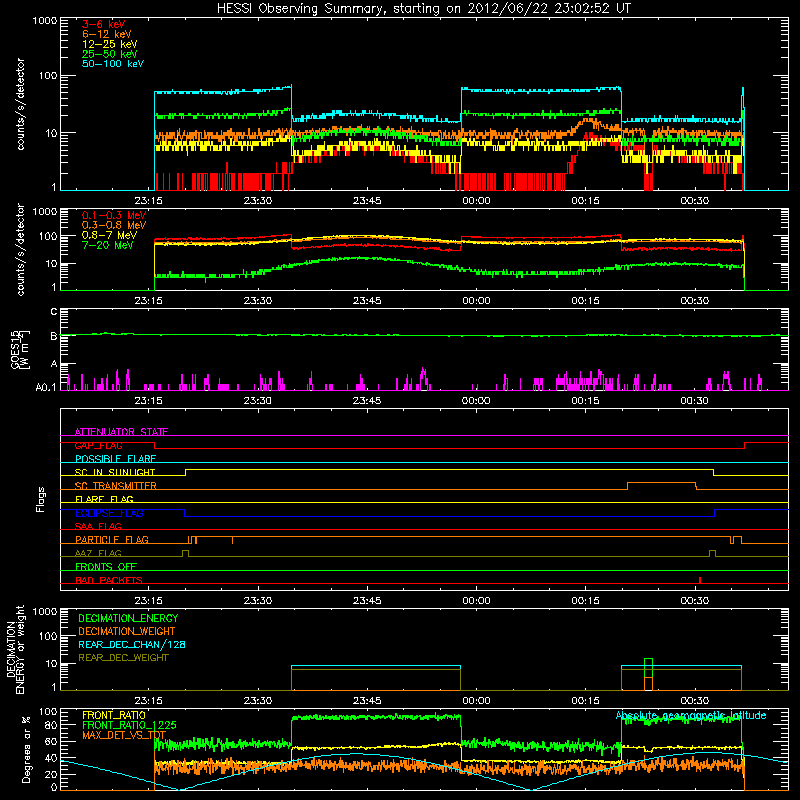Select the PARTICLE_FLAG label
800x800 pixels.
[112, 540]
